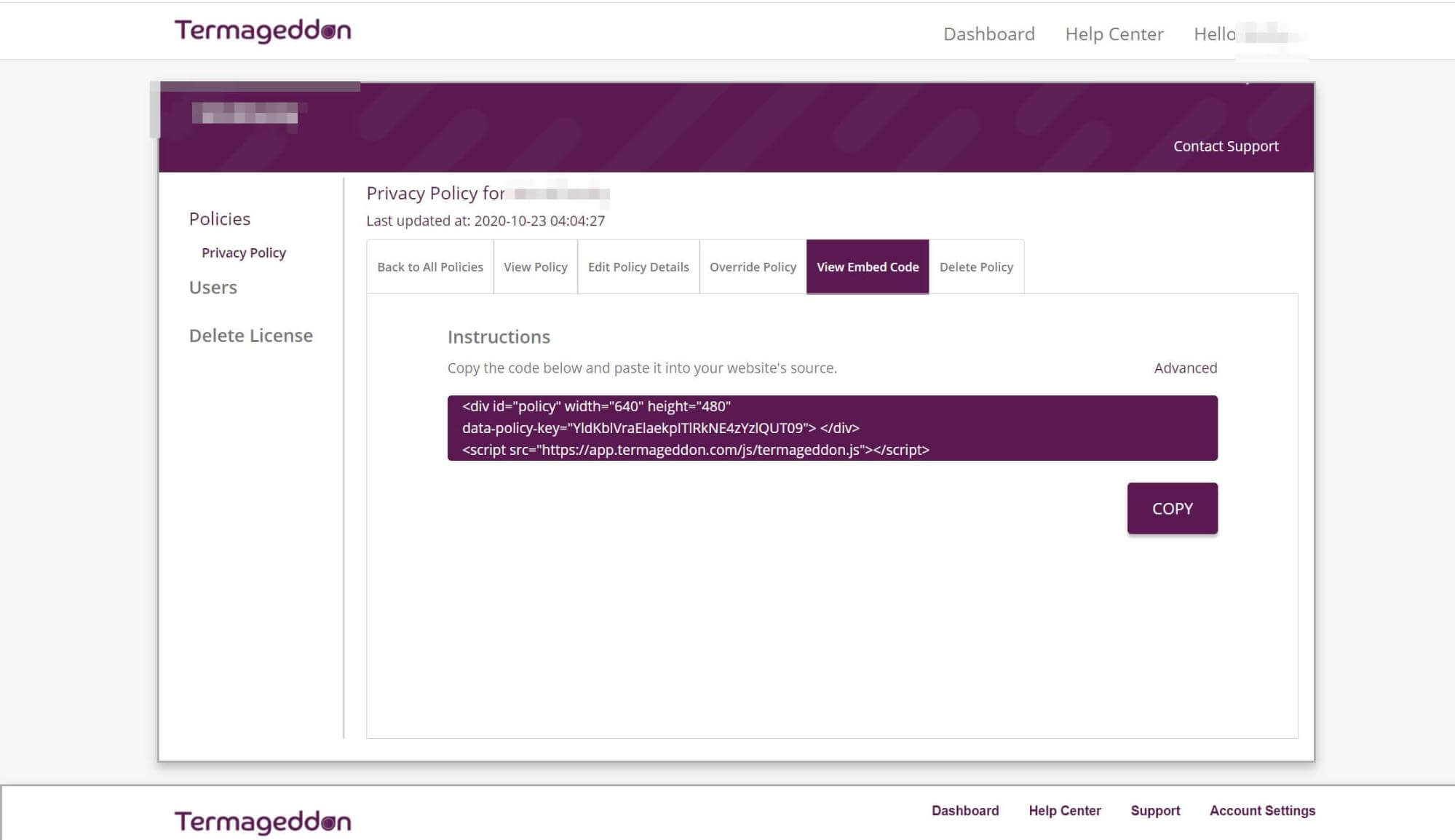Click the Last updated timestamp text
This screenshot has height=840, width=1455.
pyautogui.click(x=485, y=221)
